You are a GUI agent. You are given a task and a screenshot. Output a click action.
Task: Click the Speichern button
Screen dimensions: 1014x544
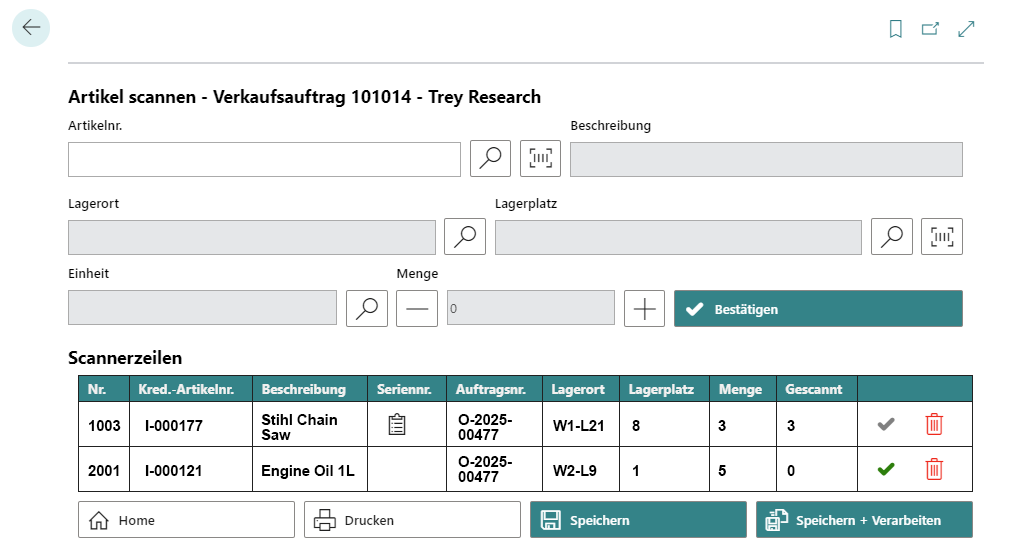tap(638, 520)
